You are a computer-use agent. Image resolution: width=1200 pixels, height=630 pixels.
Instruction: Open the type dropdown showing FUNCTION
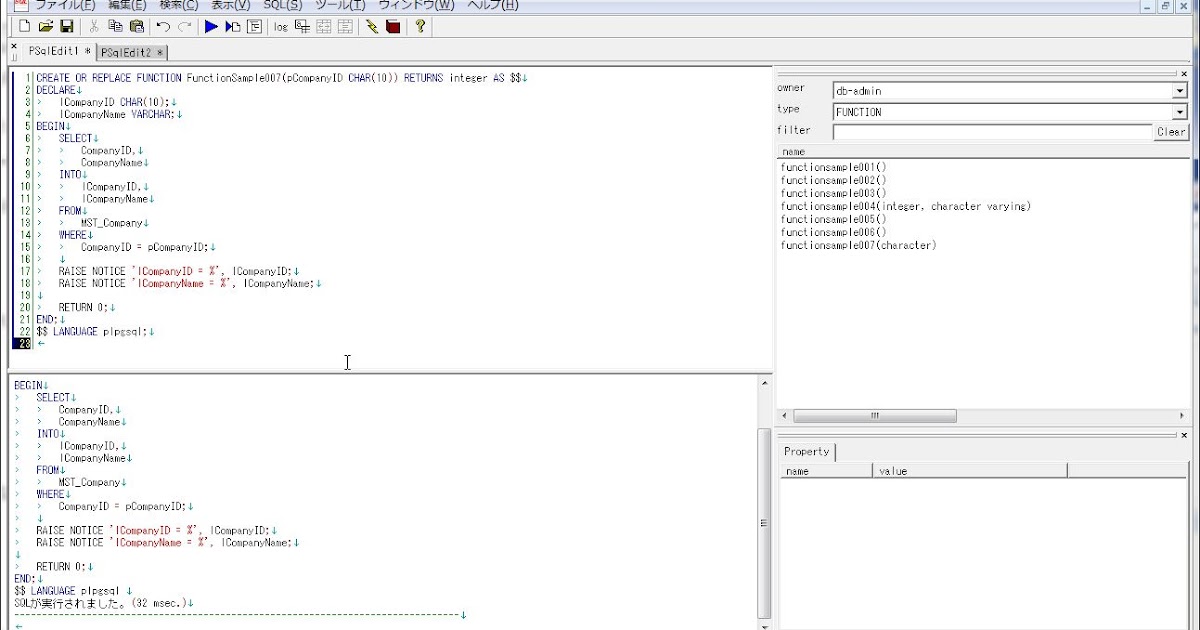(1181, 111)
